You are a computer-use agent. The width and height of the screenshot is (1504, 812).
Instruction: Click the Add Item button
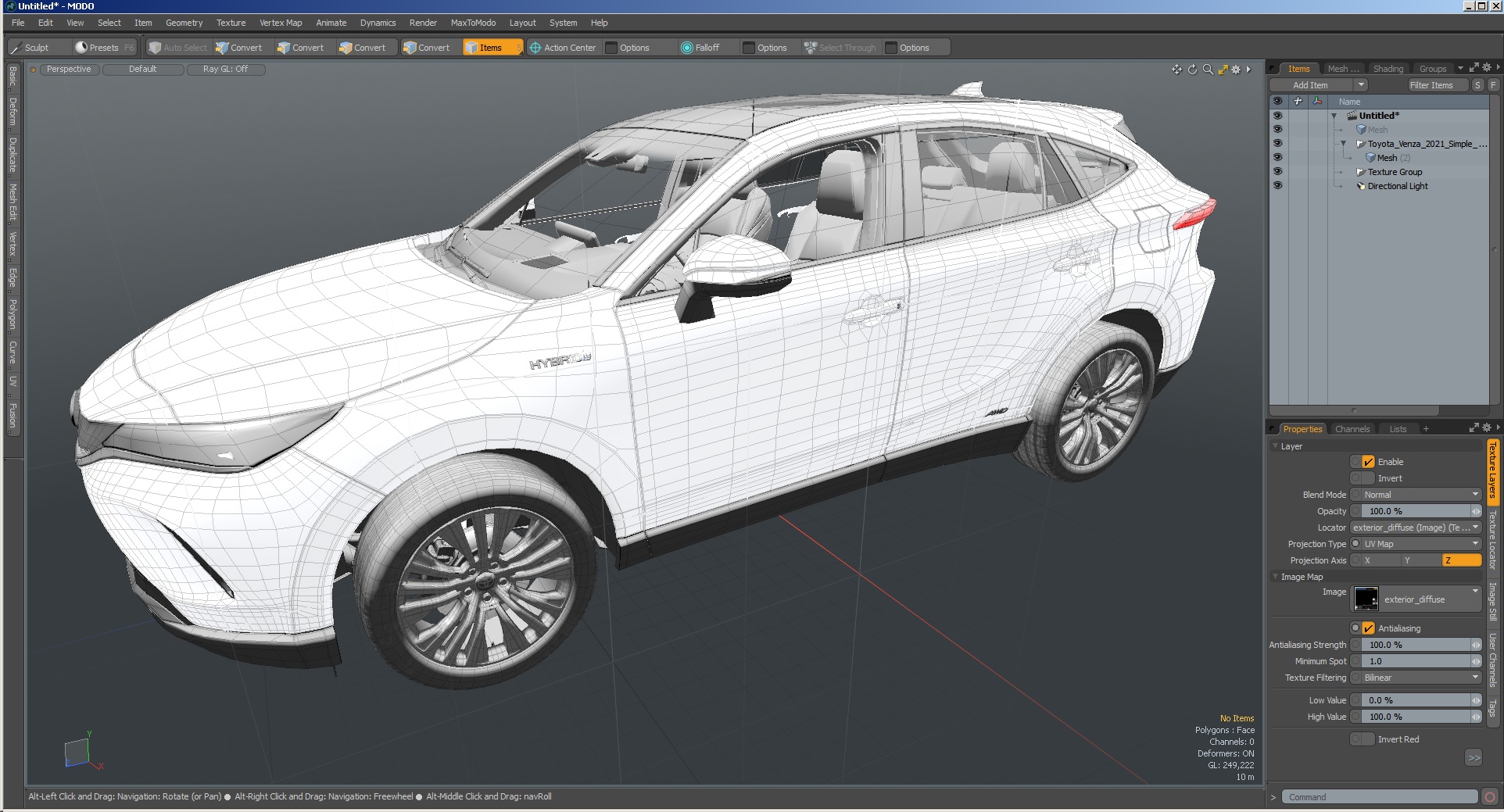[1311, 85]
